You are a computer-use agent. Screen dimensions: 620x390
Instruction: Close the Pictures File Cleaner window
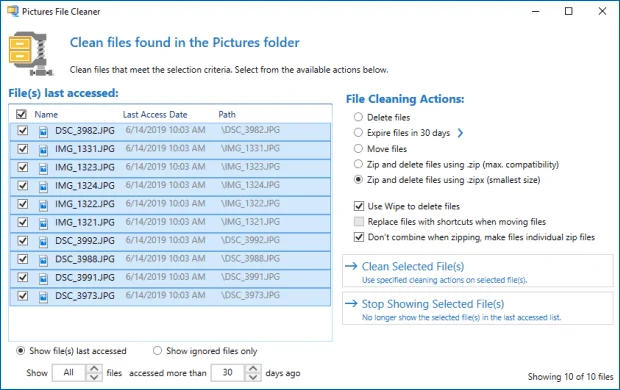click(602, 11)
